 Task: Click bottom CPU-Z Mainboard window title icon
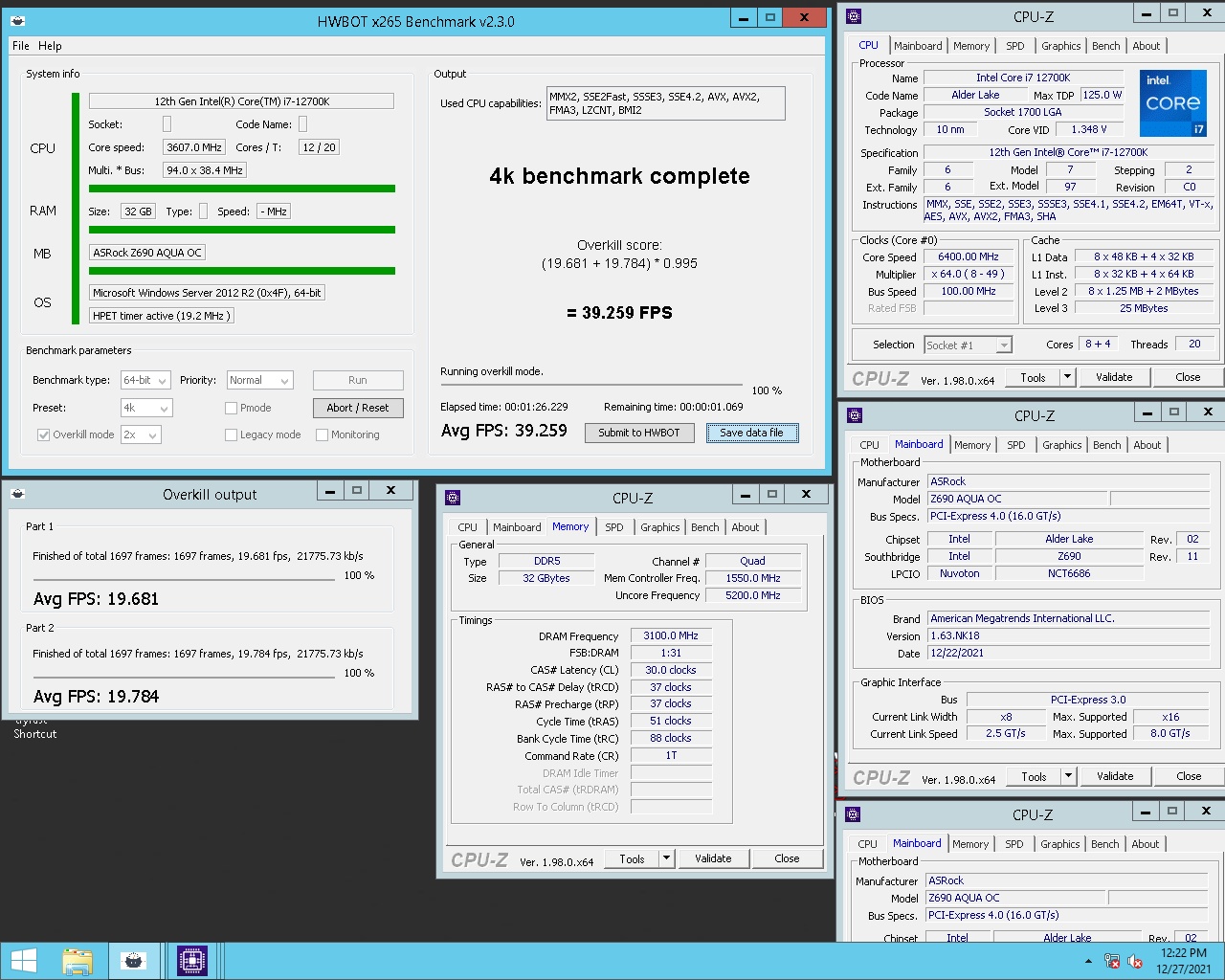(853, 814)
